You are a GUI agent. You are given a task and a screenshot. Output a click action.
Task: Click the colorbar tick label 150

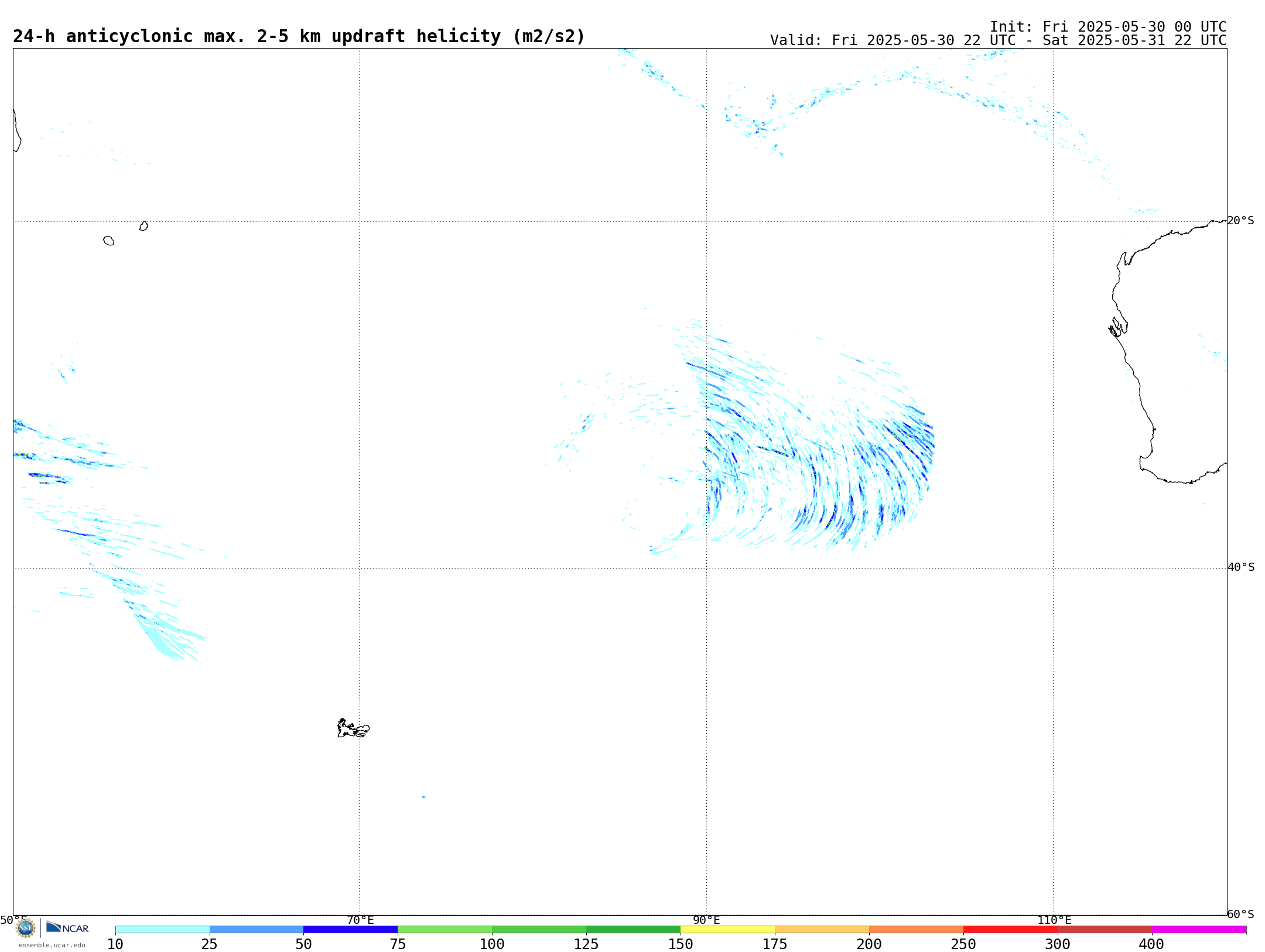[x=681, y=944]
